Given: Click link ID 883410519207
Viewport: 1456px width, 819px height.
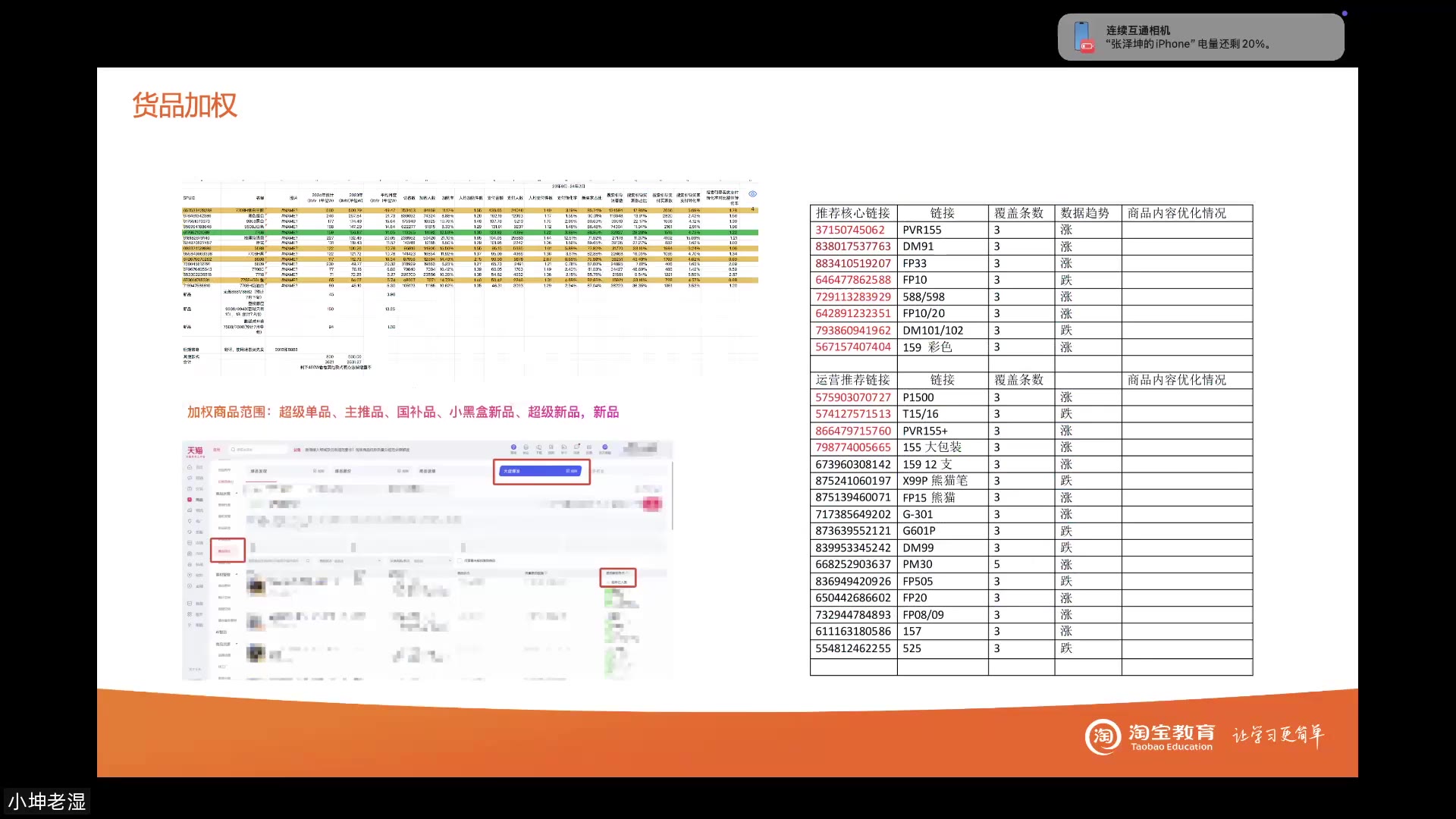Looking at the screenshot, I should [853, 263].
